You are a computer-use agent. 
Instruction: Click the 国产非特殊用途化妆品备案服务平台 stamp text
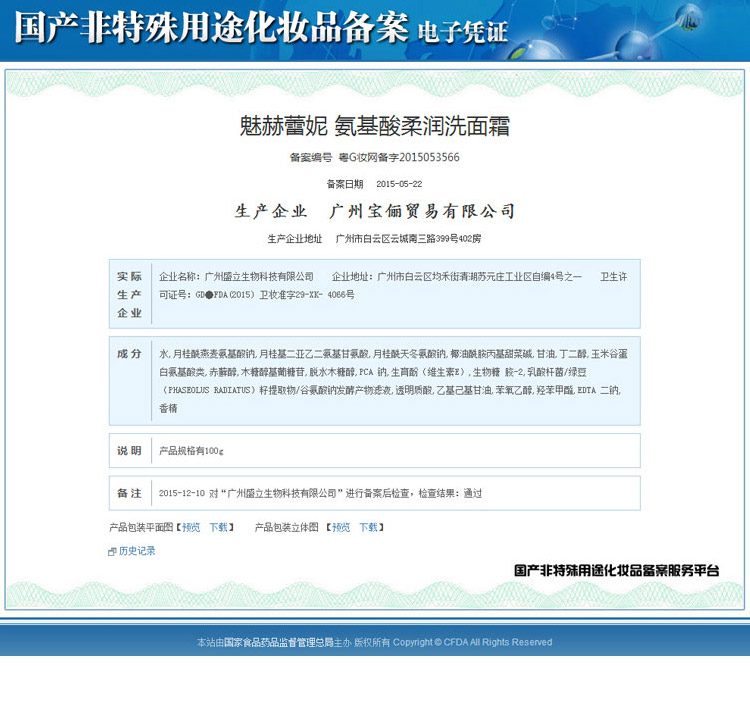point(617,570)
